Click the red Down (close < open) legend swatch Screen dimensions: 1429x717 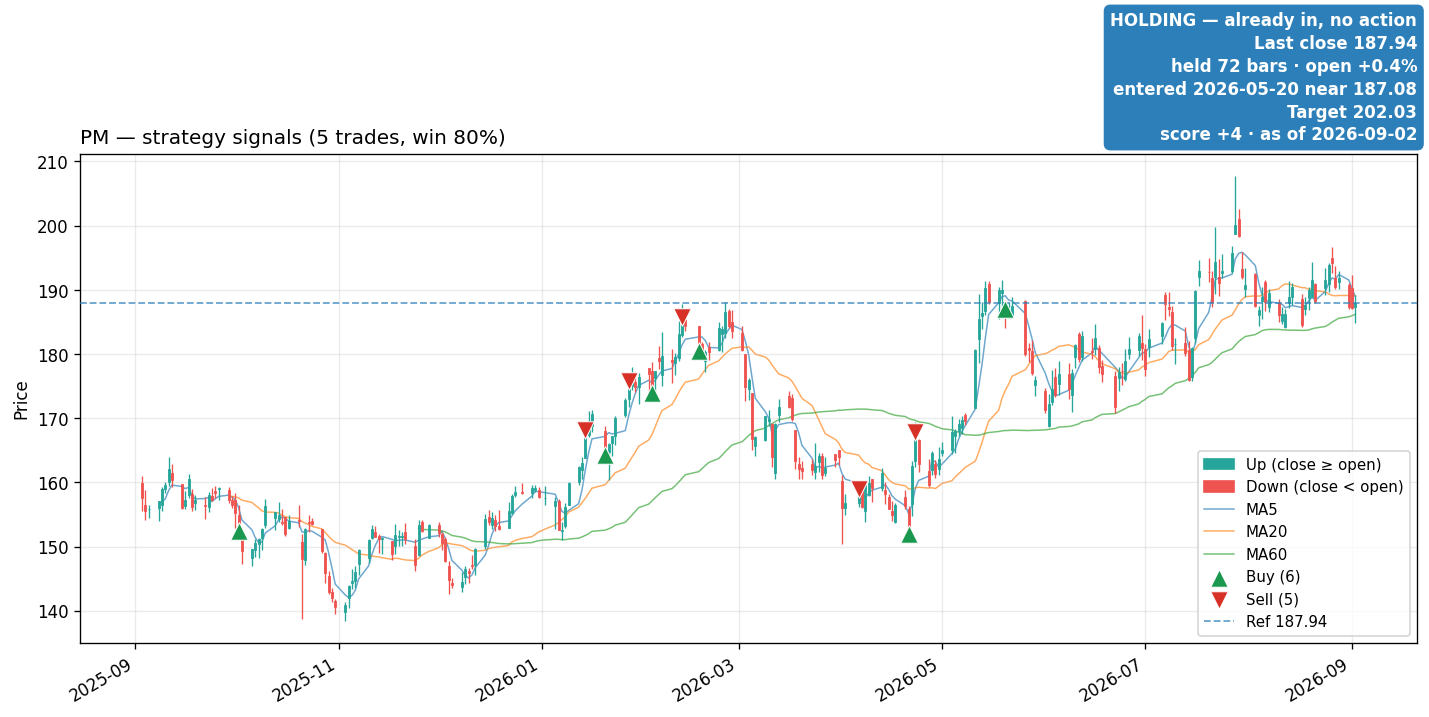pyautogui.click(x=1219, y=487)
